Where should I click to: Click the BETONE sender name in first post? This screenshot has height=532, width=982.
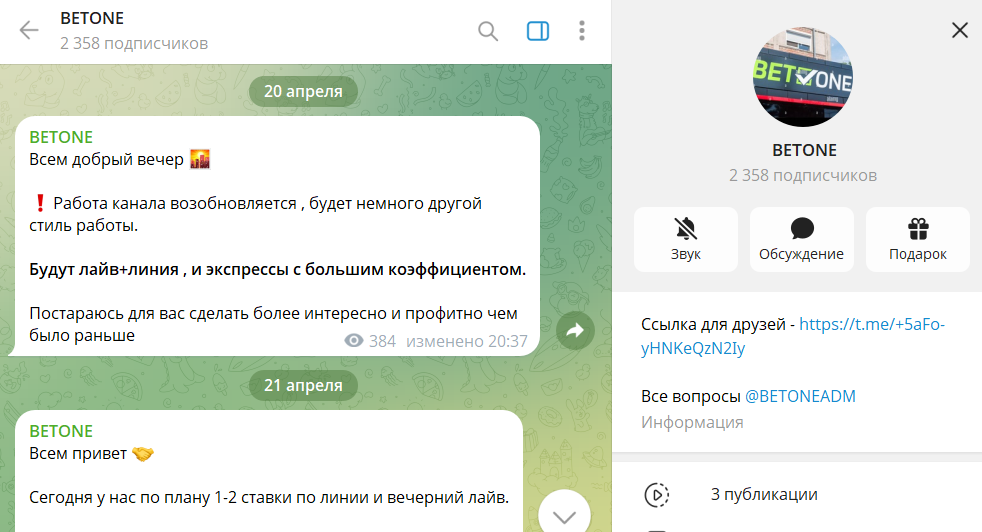(61, 137)
